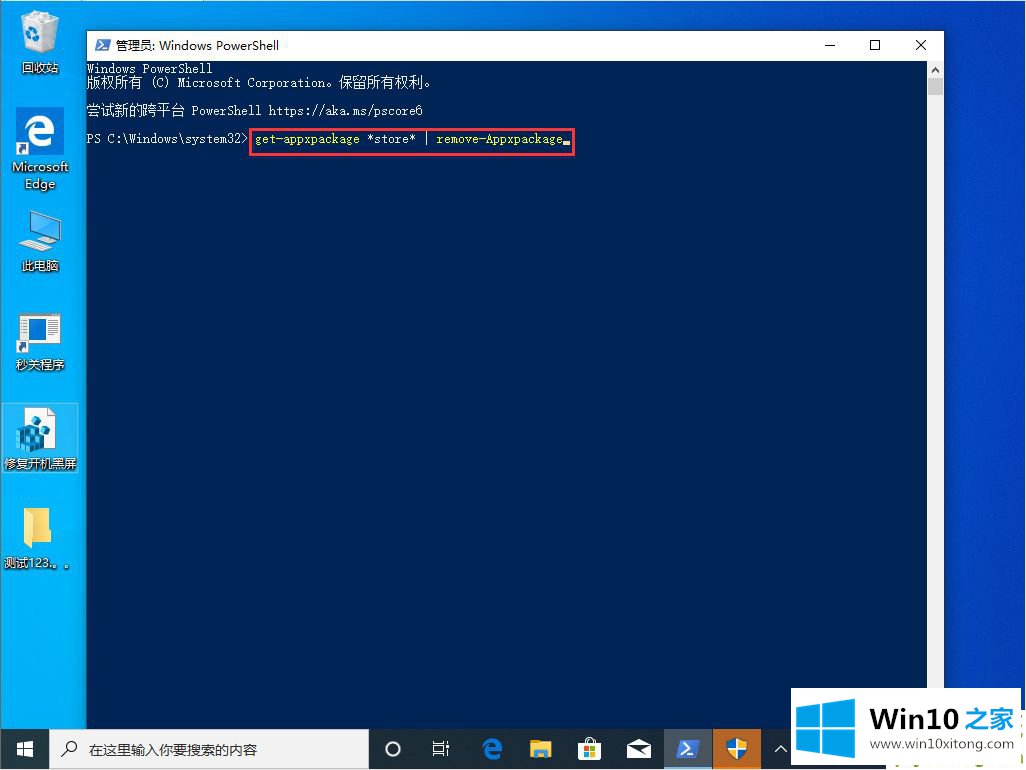Click the PowerShell icon in title bar
The width and height of the screenshot is (1026, 770).
102,45
